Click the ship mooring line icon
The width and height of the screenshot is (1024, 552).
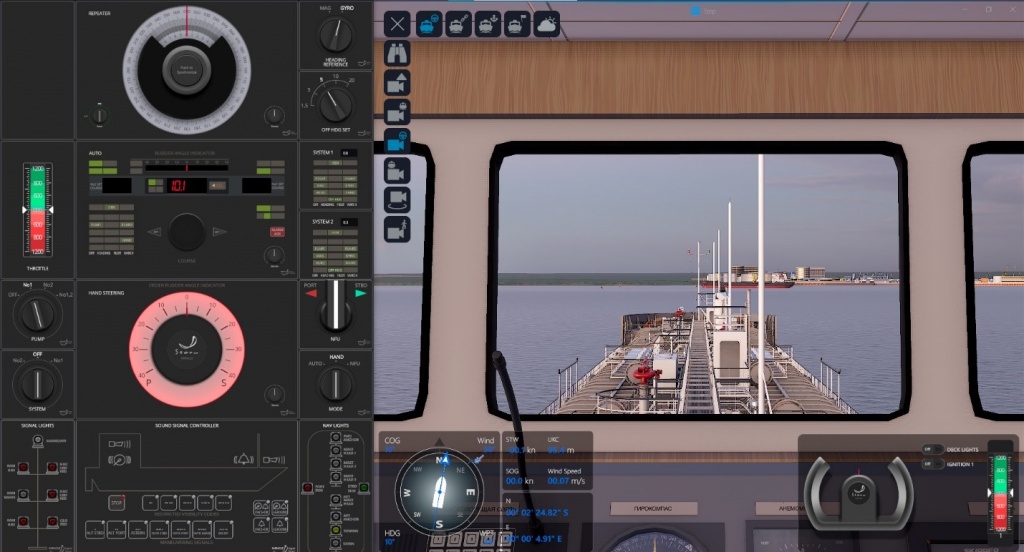(x=459, y=25)
